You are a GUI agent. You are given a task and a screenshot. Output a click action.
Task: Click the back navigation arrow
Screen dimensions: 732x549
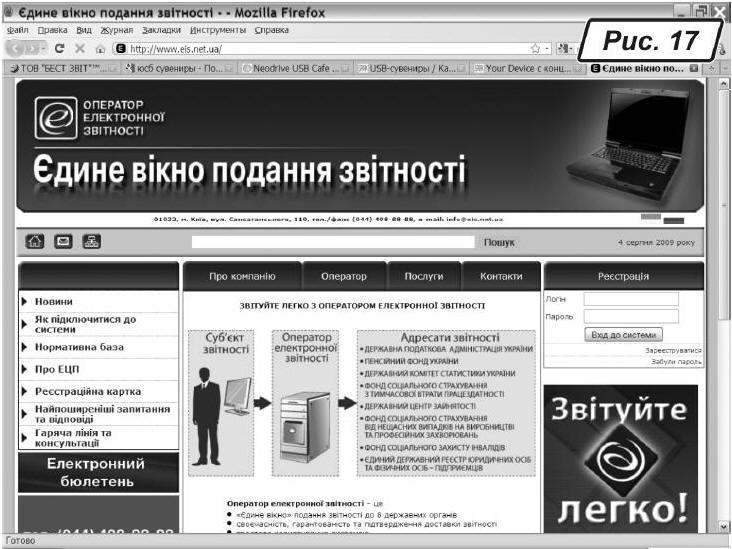[x=17, y=48]
